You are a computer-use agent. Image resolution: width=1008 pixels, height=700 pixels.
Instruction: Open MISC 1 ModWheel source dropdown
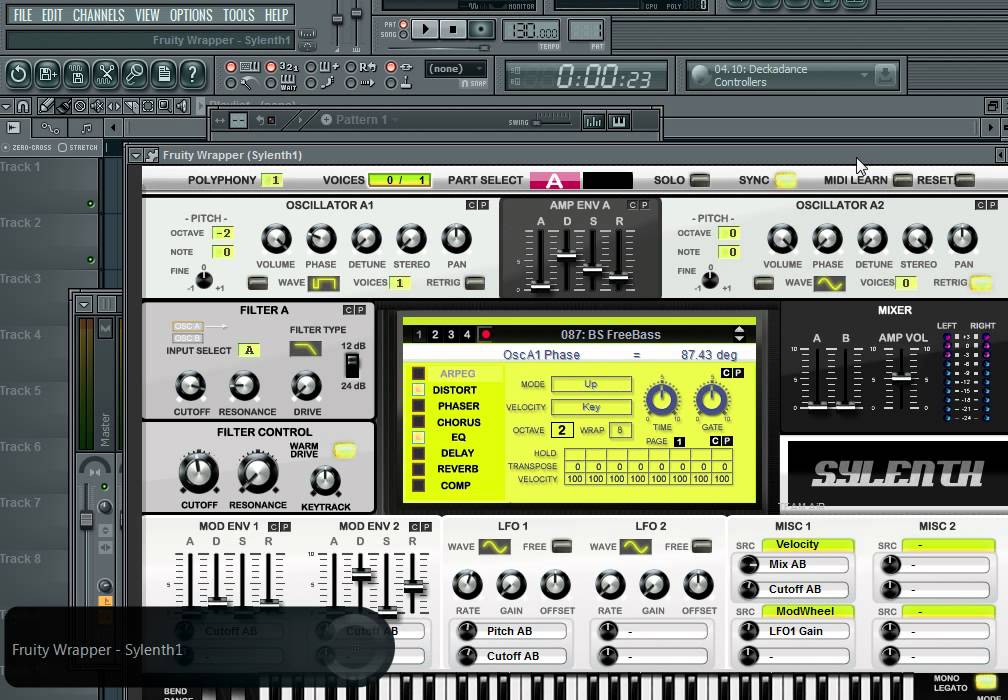point(807,611)
